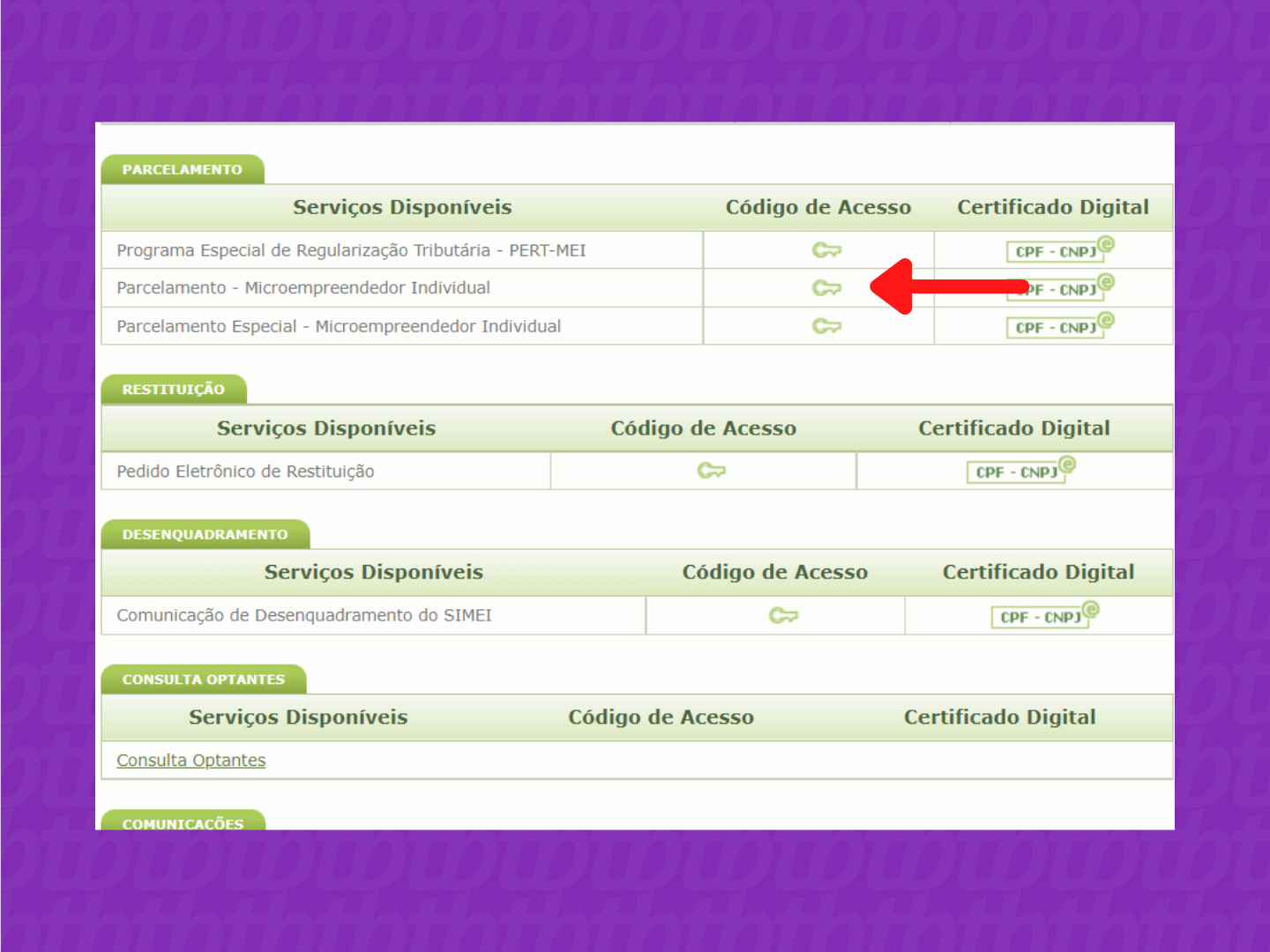Click 'Código de Acesso' header in Parcelamento table

click(818, 207)
